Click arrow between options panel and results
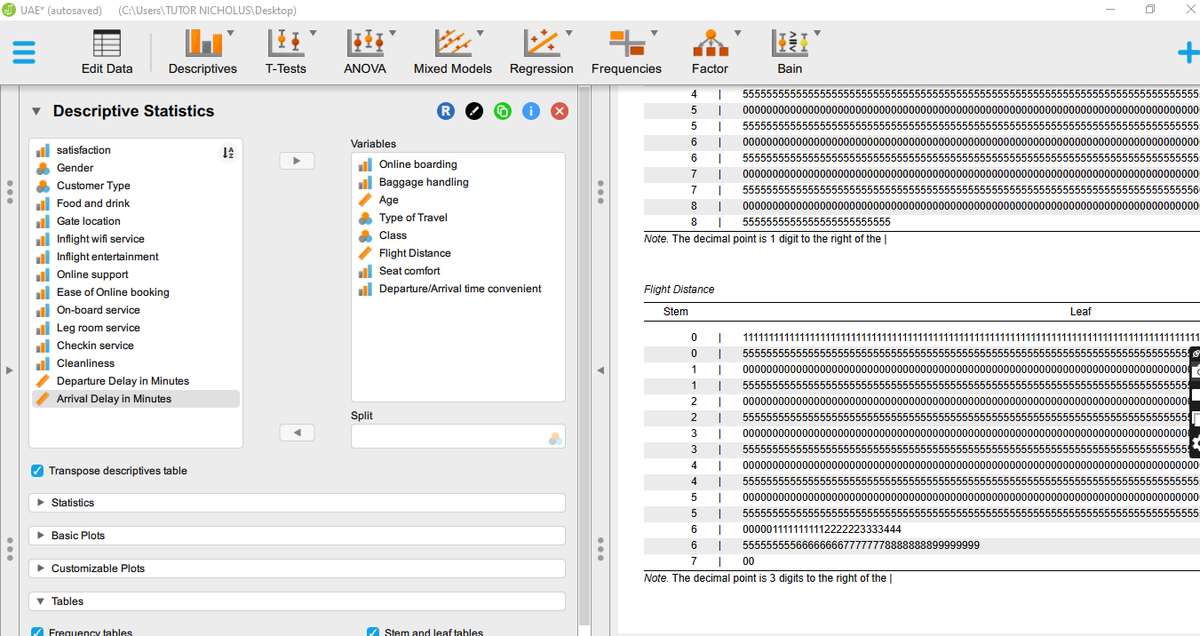The image size is (1200, 636). [600, 371]
